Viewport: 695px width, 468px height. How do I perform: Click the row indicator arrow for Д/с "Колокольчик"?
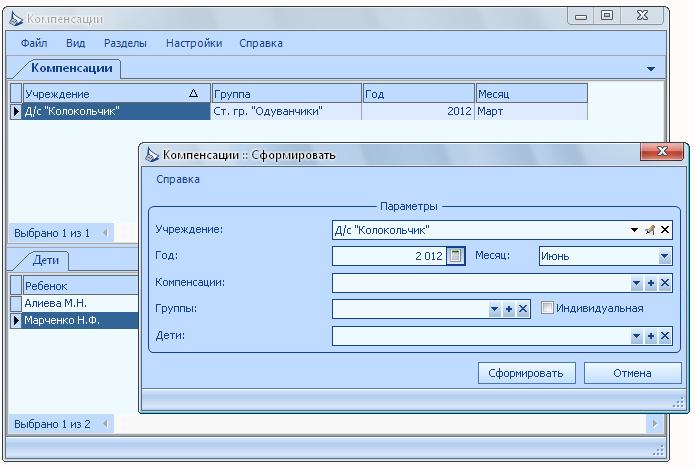[16, 111]
